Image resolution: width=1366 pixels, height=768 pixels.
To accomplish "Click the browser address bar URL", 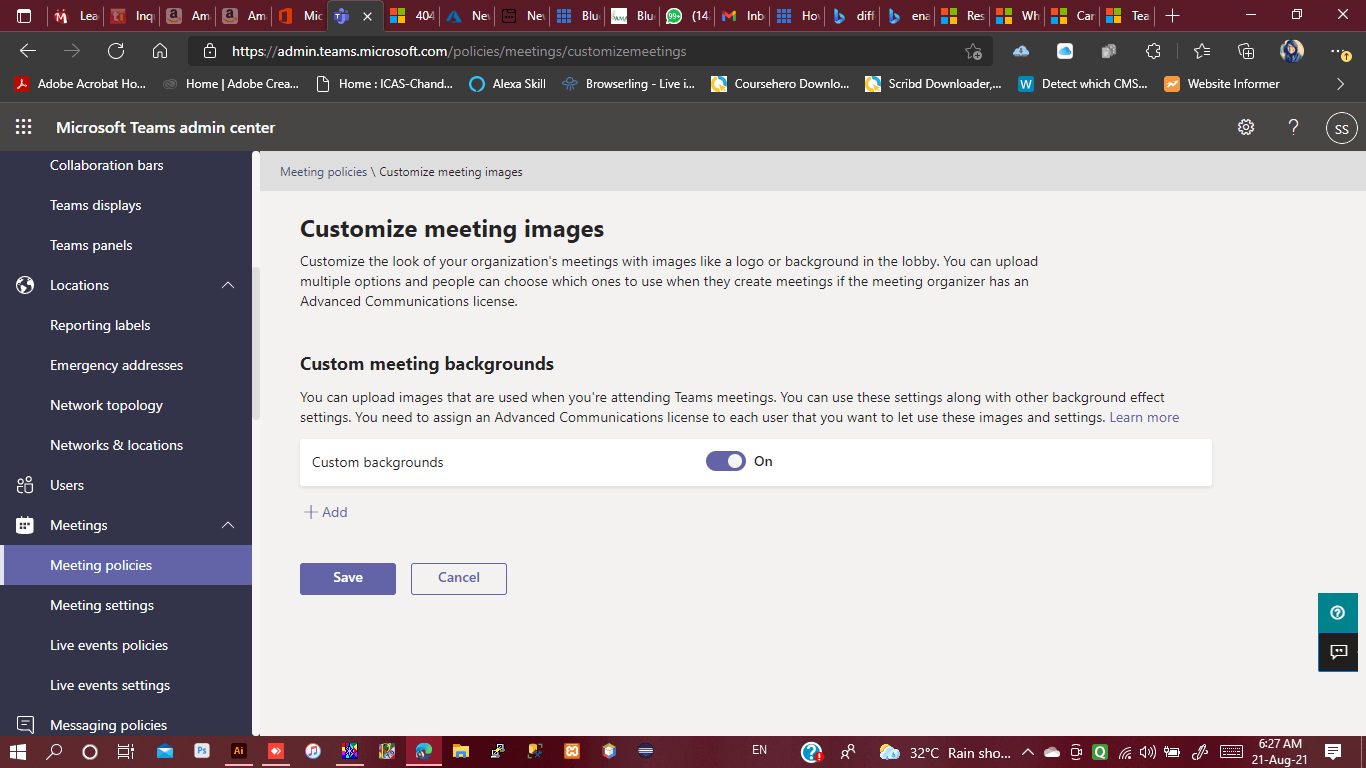I will (459, 51).
